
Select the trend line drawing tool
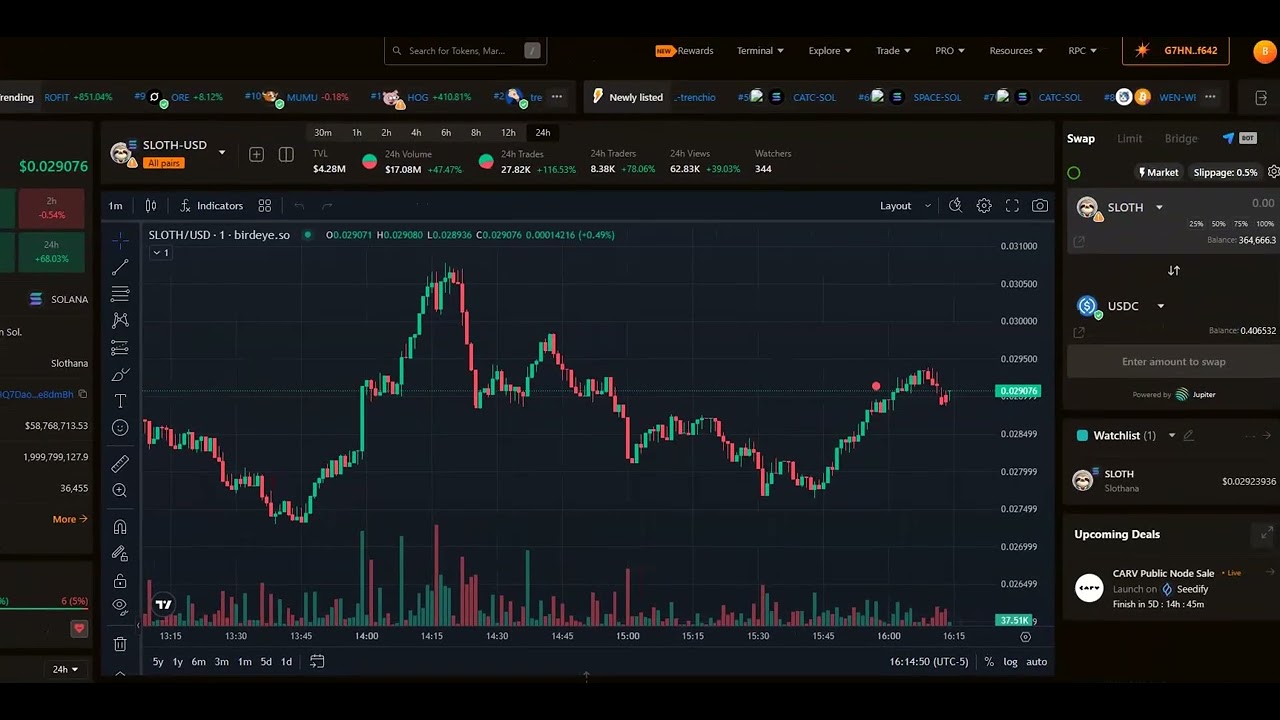(x=120, y=267)
